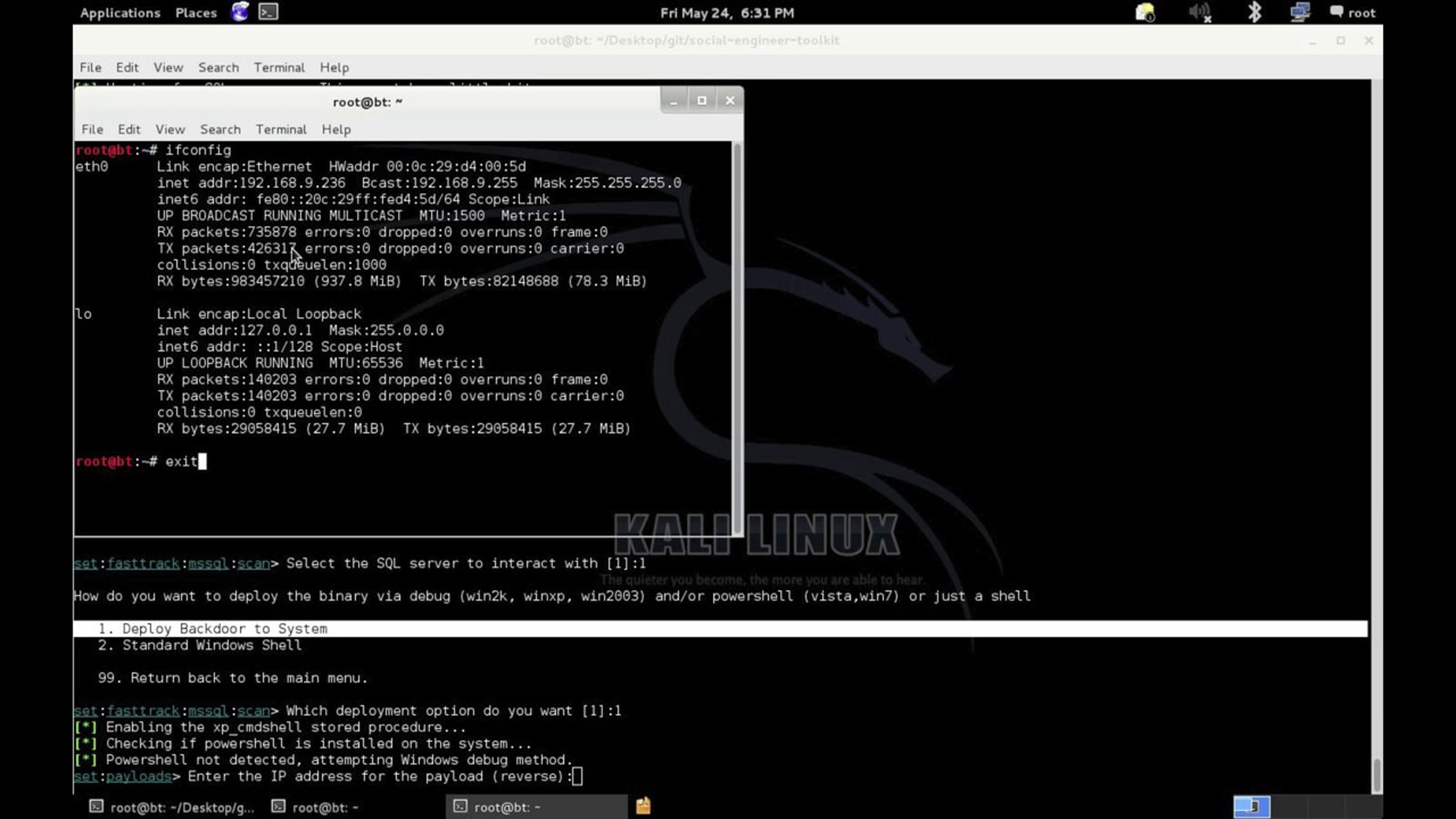
Task: Click fasttrack in the Select the SQL server line
Action: pyautogui.click(x=143, y=563)
